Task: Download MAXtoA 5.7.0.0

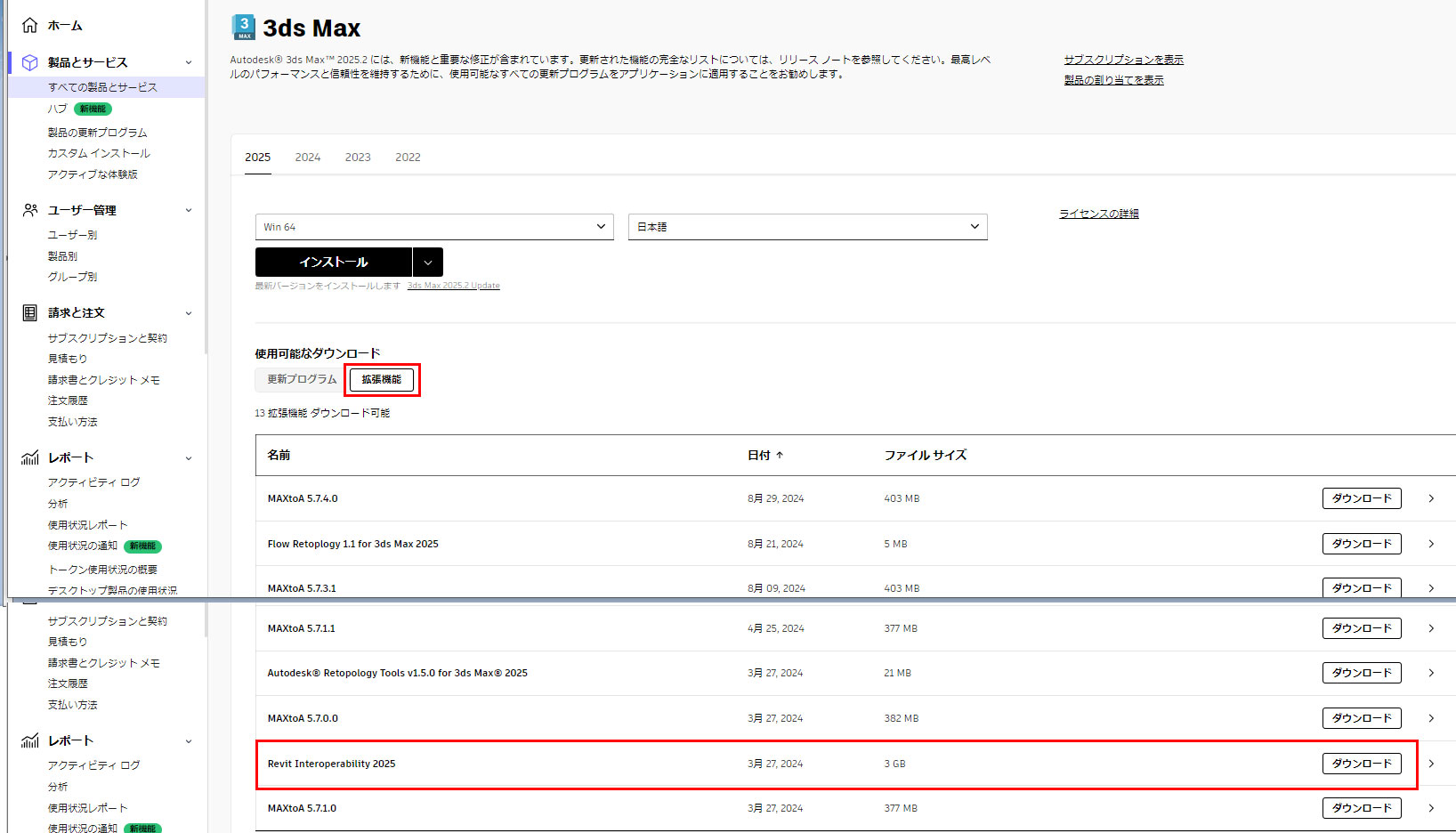Action: pos(1362,718)
